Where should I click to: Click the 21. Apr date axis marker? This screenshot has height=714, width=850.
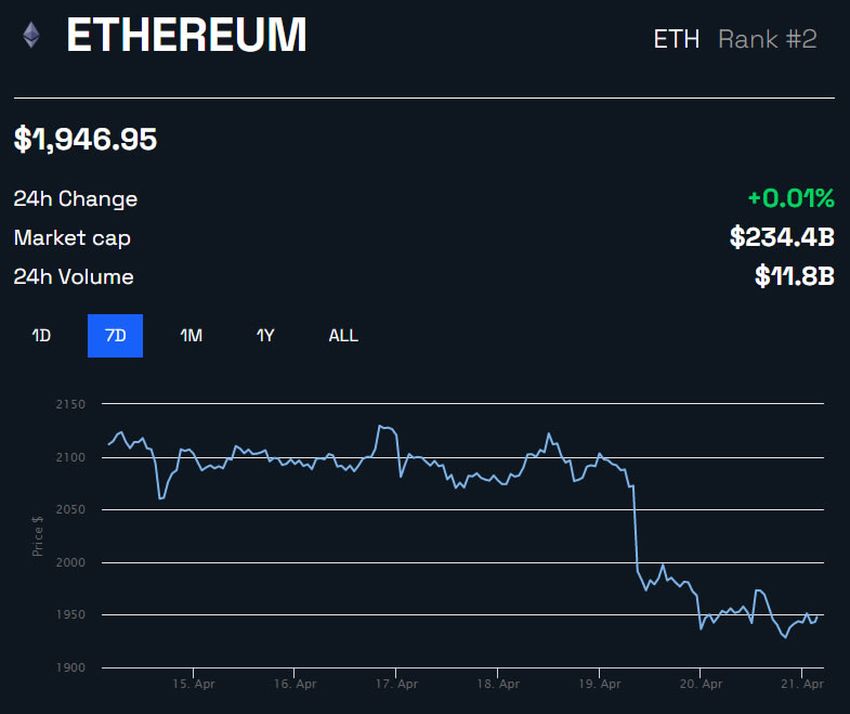[802, 684]
